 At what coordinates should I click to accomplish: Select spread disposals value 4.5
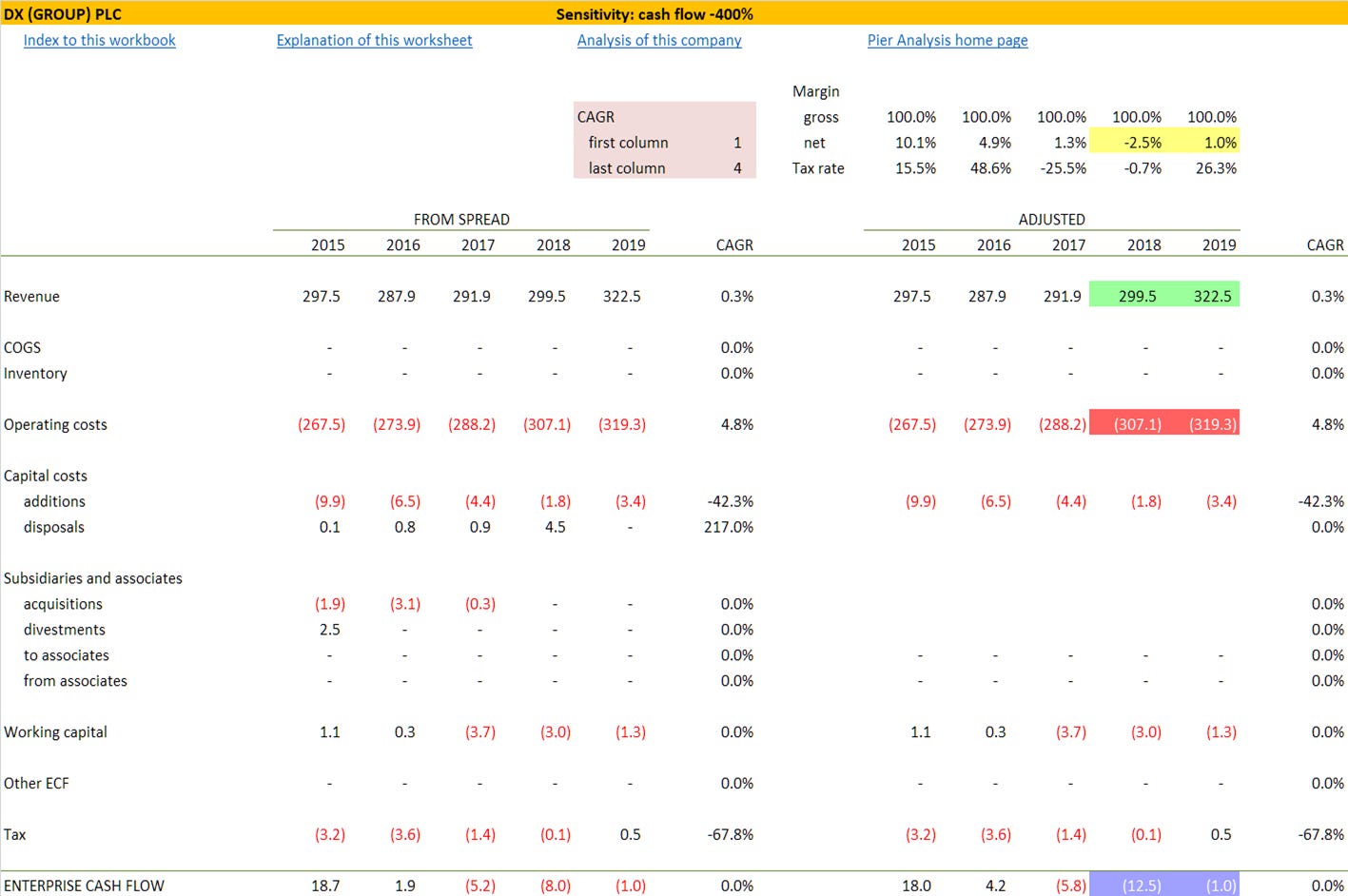[556, 528]
